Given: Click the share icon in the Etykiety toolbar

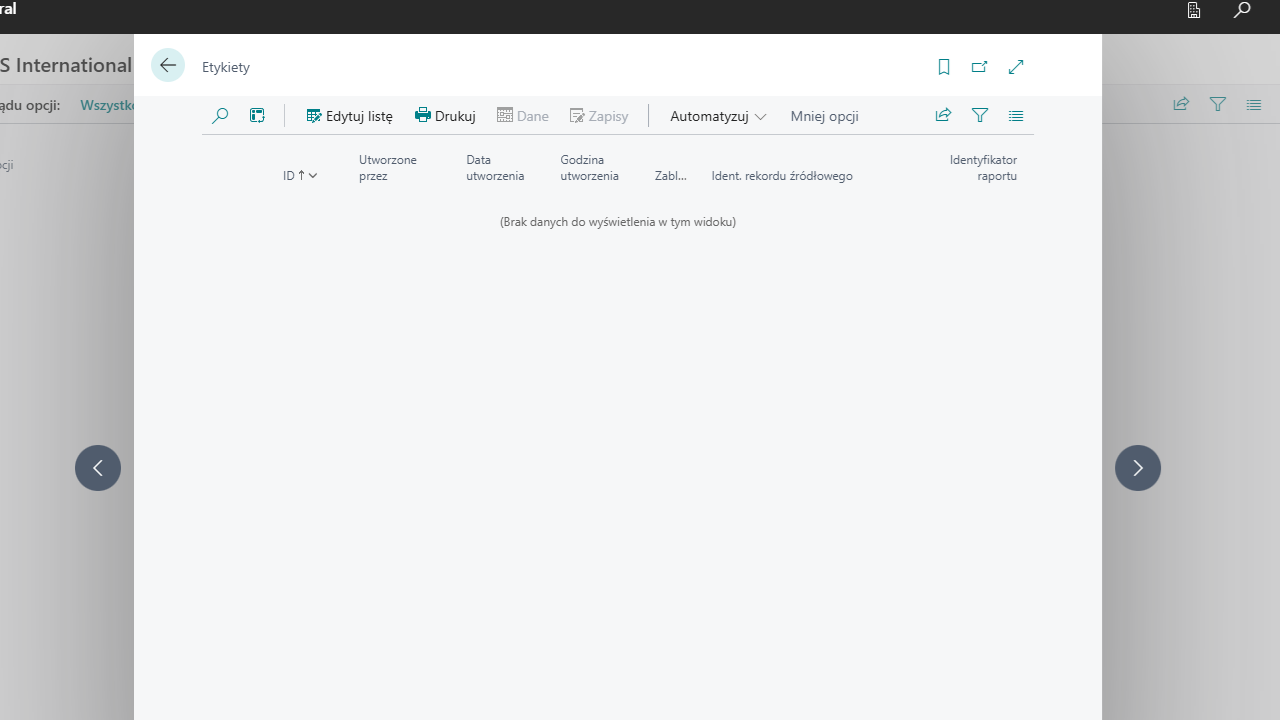Looking at the screenshot, I should (943, 116).
